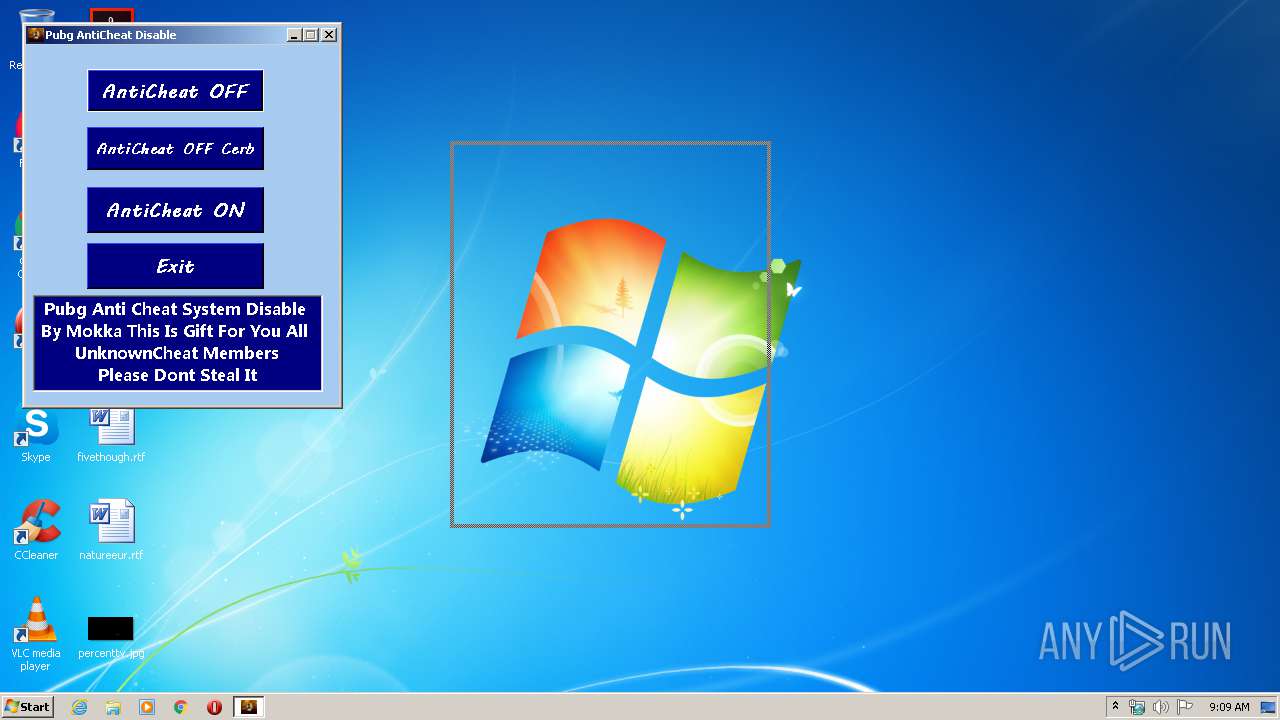The image size is (1280, 720).
Task: Select the VLC media player shortcut
Action: pos(36,634)
